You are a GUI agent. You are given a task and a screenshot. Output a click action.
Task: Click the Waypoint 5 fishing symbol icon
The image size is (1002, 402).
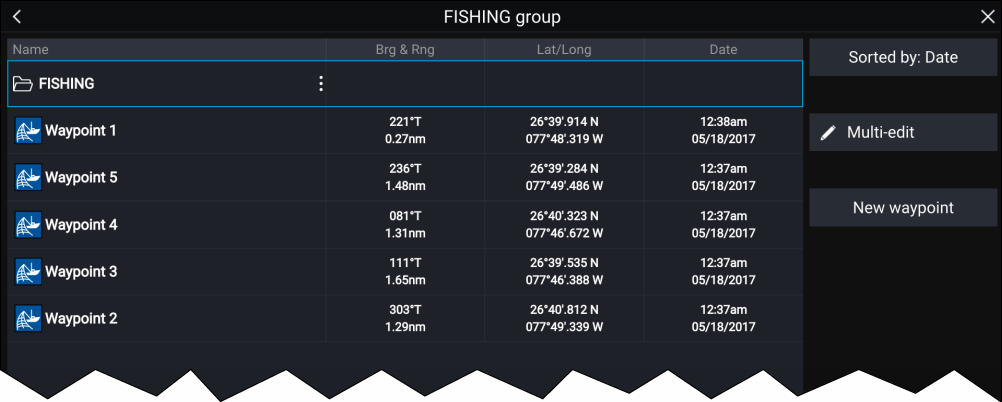point(28,177)
